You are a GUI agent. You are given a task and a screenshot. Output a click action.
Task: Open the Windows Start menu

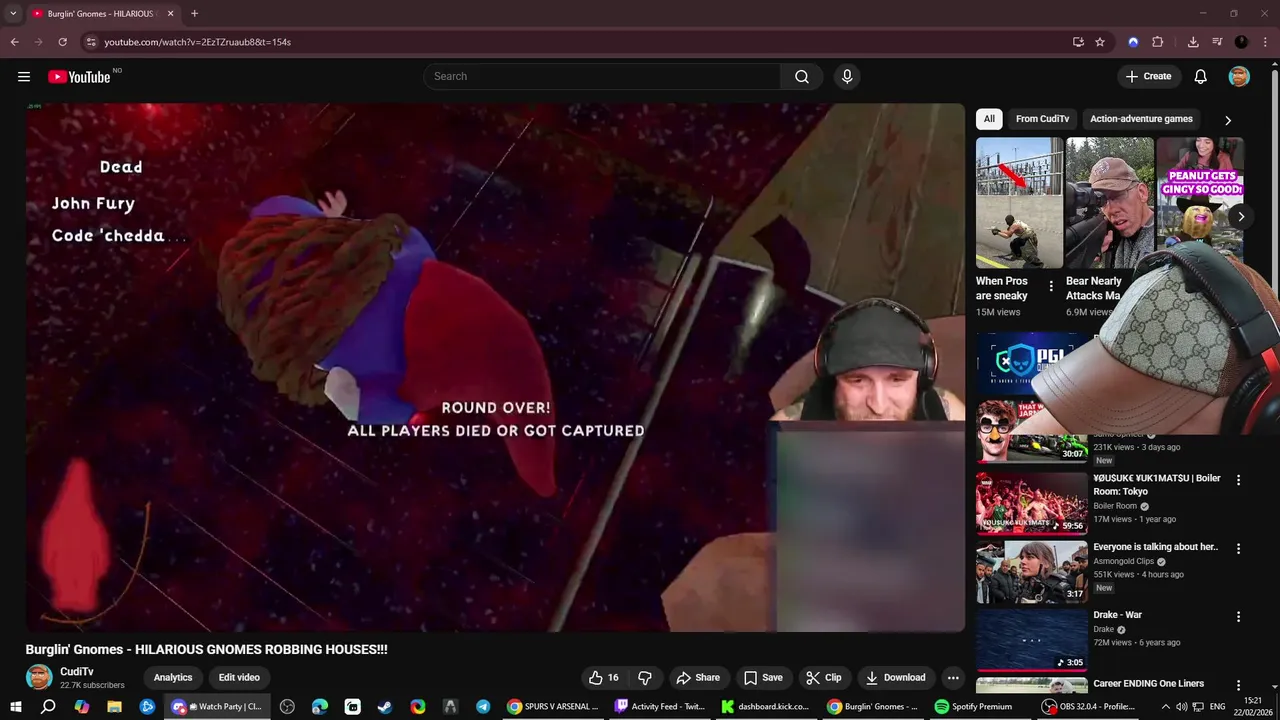[16, 706]
